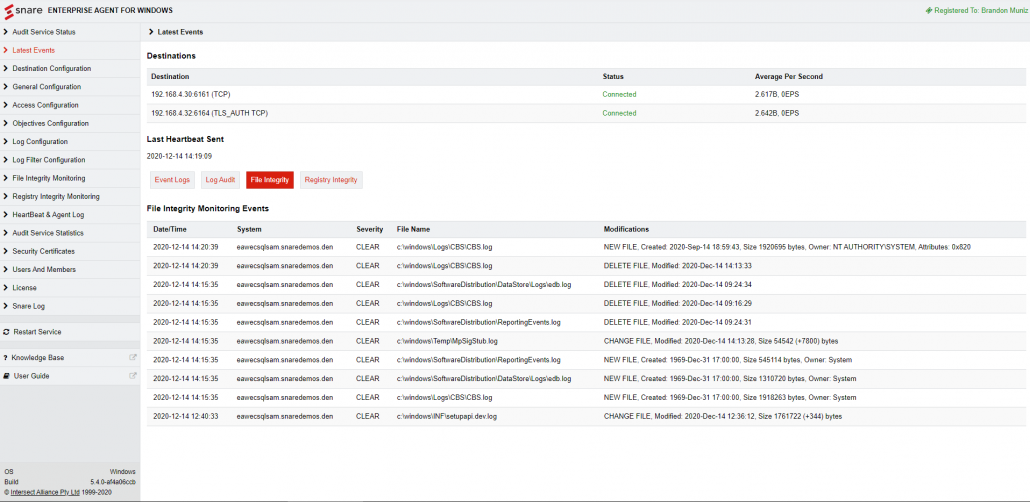The image size is (1030, 502).
Task: Click modification with Size 1920695 bytes
Action: pos(787,247)
